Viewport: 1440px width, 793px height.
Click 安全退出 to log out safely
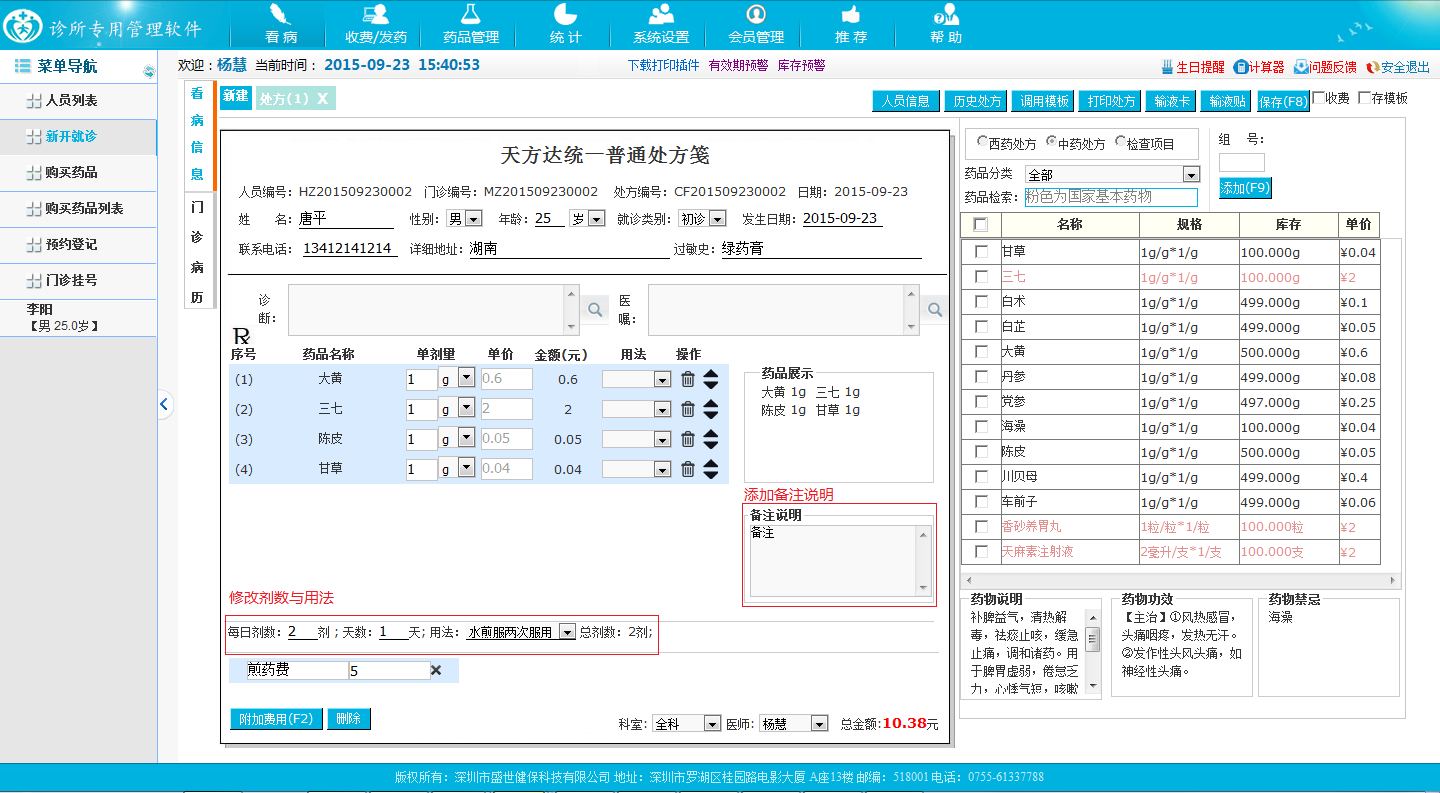(1398, 67)
